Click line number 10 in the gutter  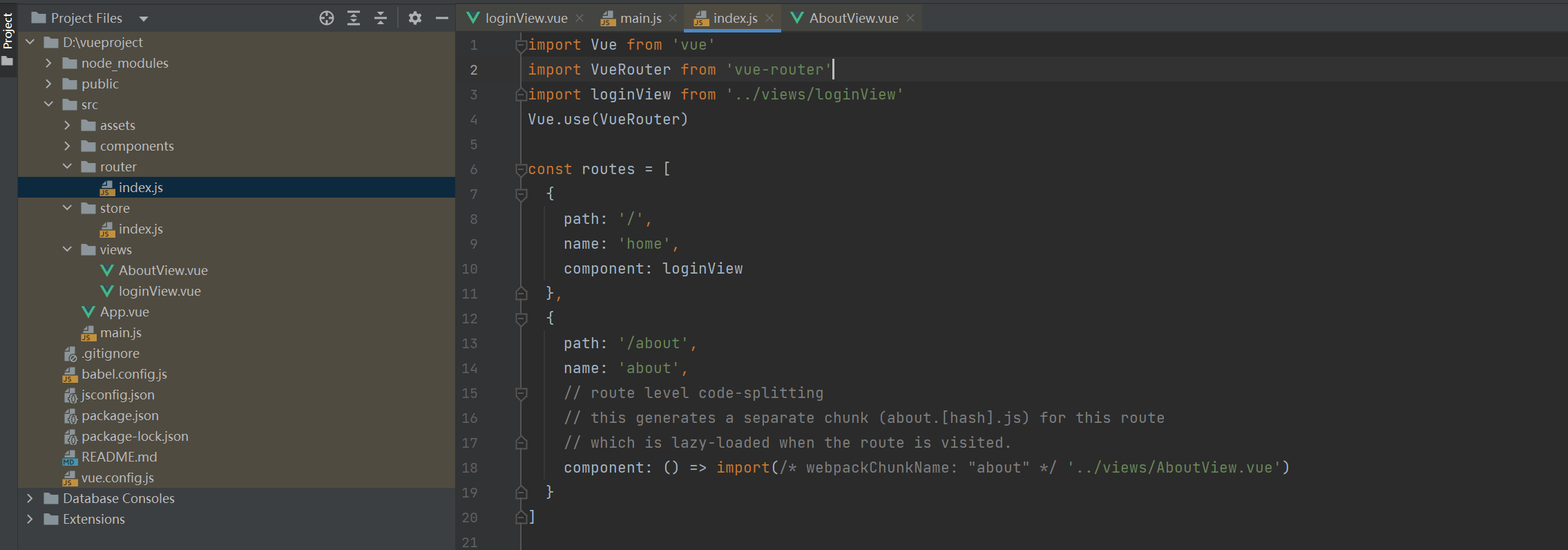[x=470, y=269]
